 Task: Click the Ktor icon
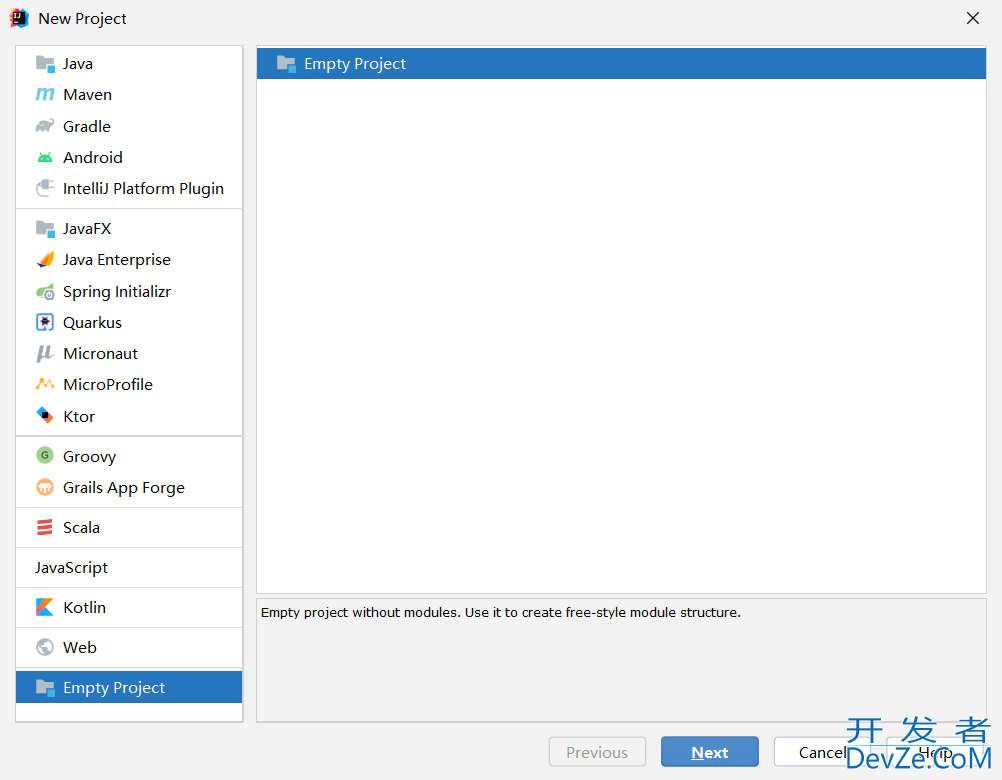(45, 416)
